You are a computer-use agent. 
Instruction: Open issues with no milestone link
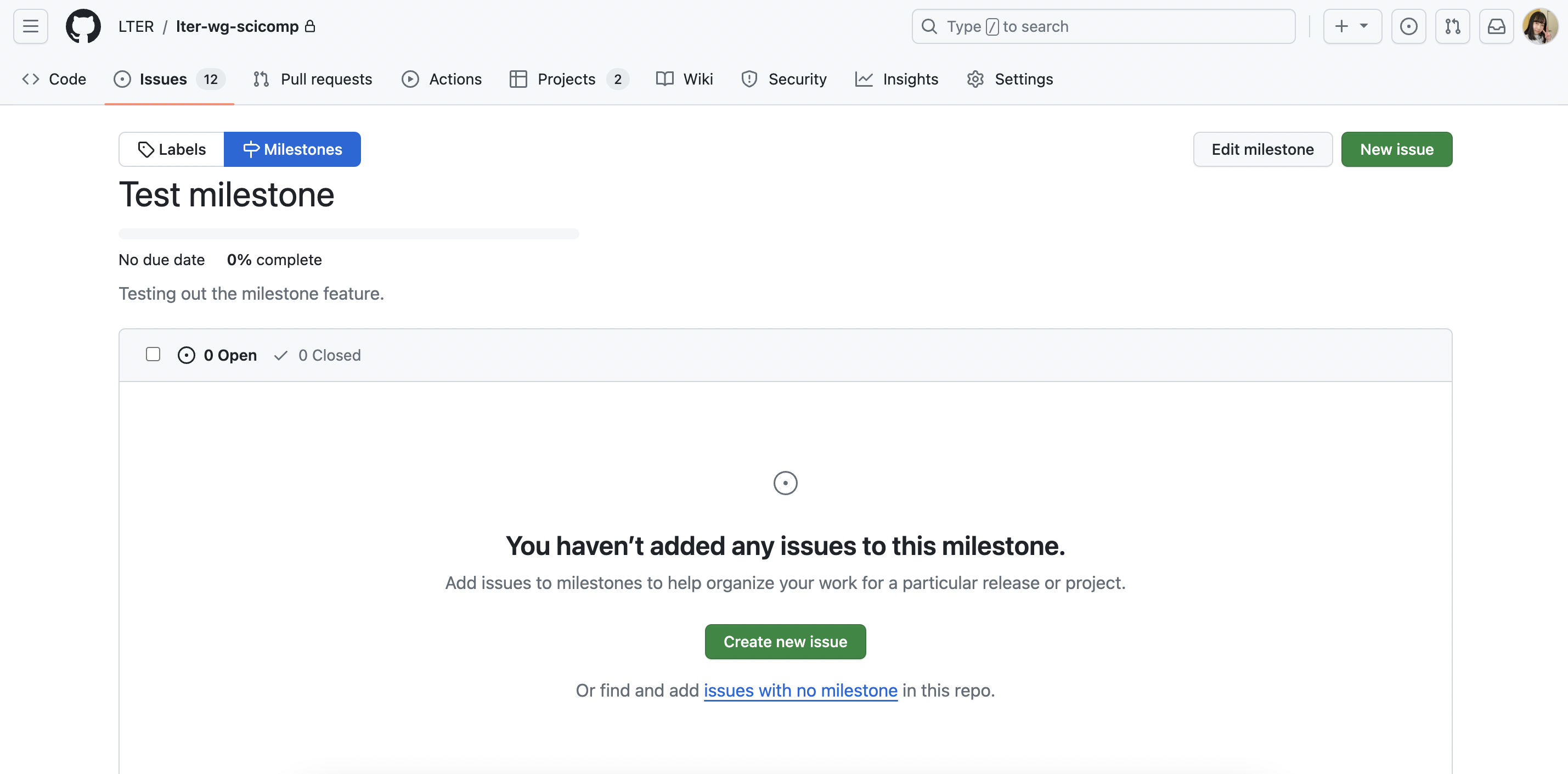tap(800, 689)
